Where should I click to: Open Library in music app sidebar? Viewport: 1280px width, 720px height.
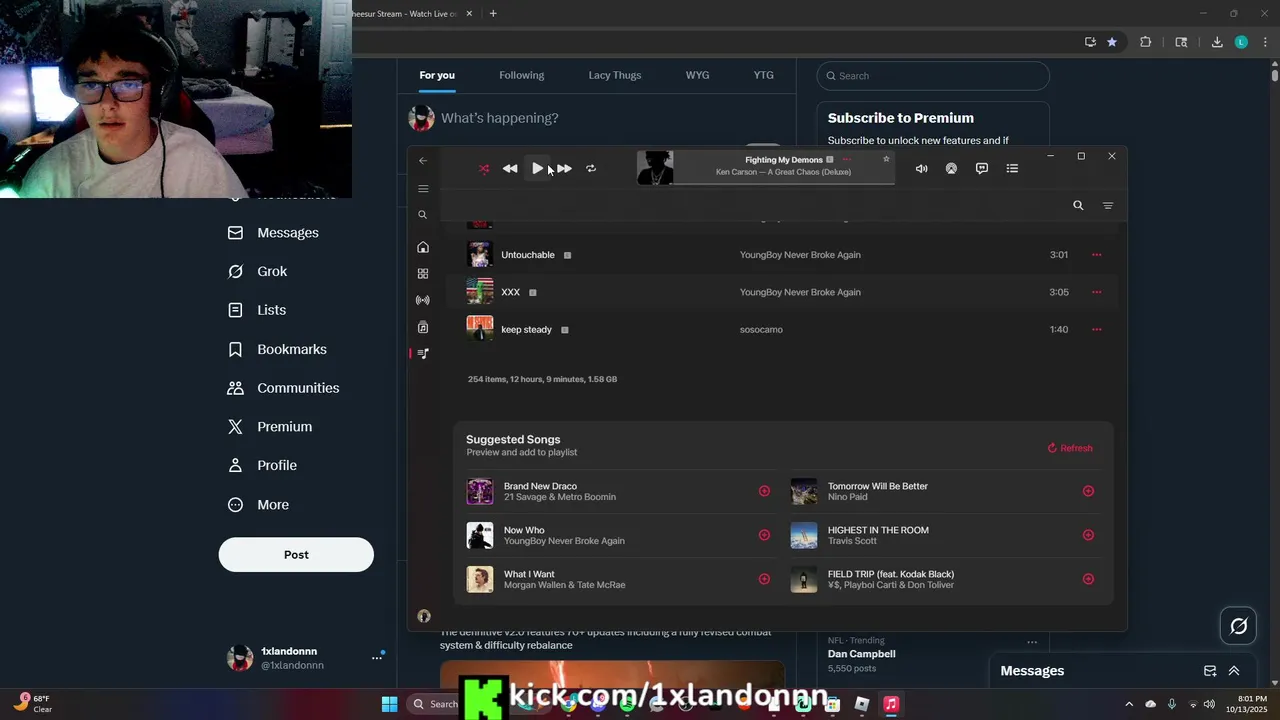(x=423, y=327)
